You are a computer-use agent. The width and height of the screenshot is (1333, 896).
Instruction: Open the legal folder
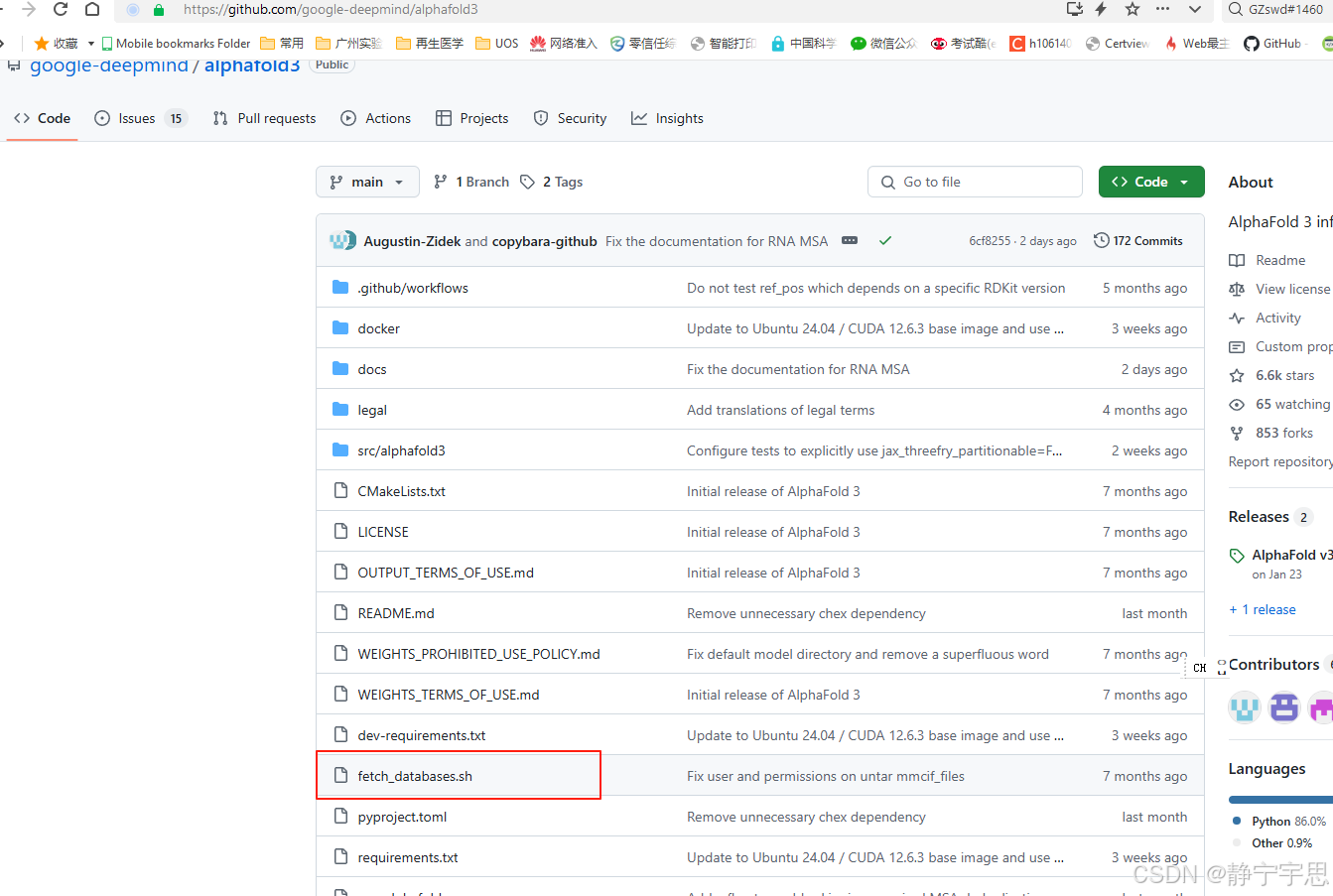372,410
